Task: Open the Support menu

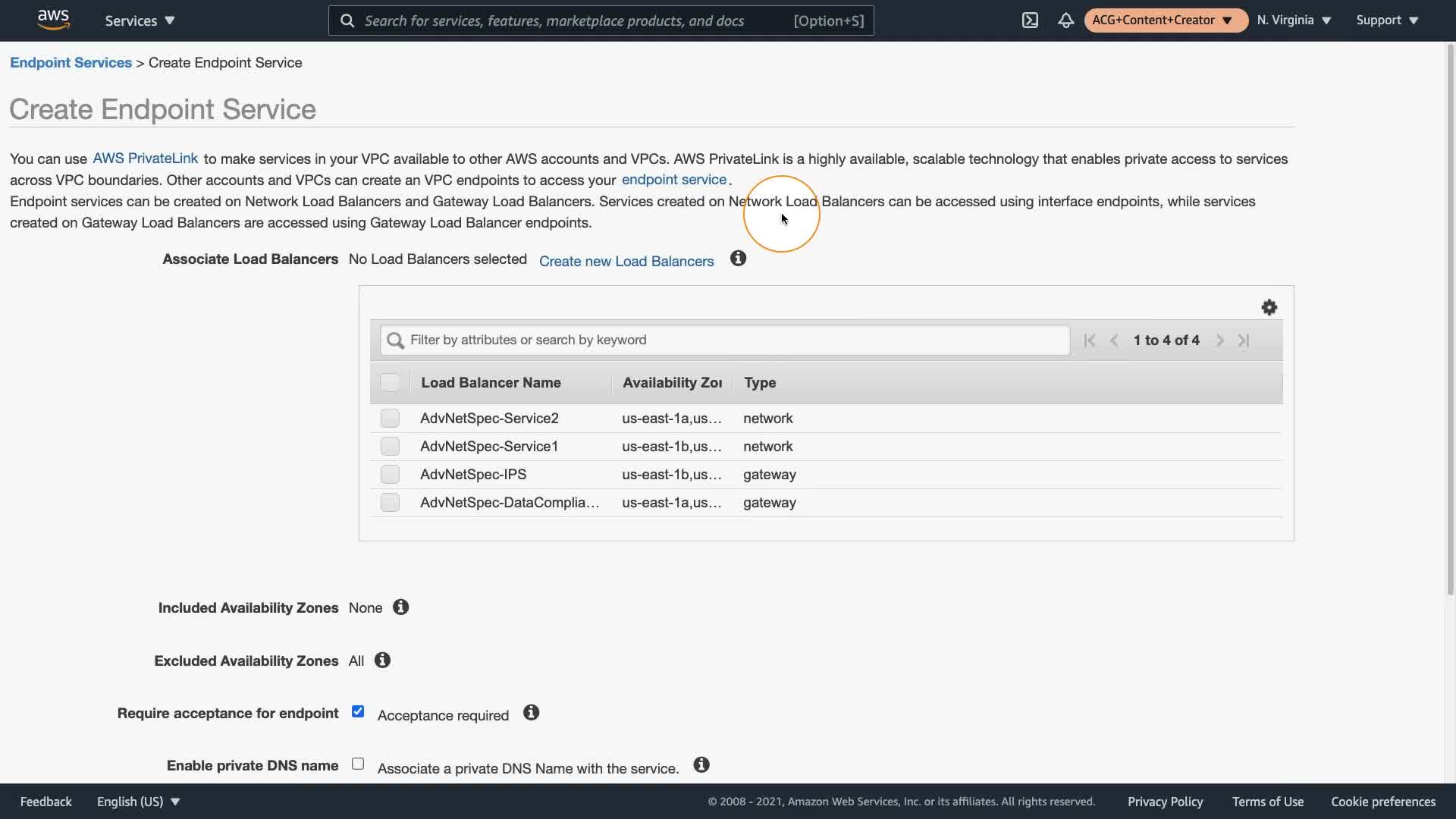Action: click(1387, 20)
